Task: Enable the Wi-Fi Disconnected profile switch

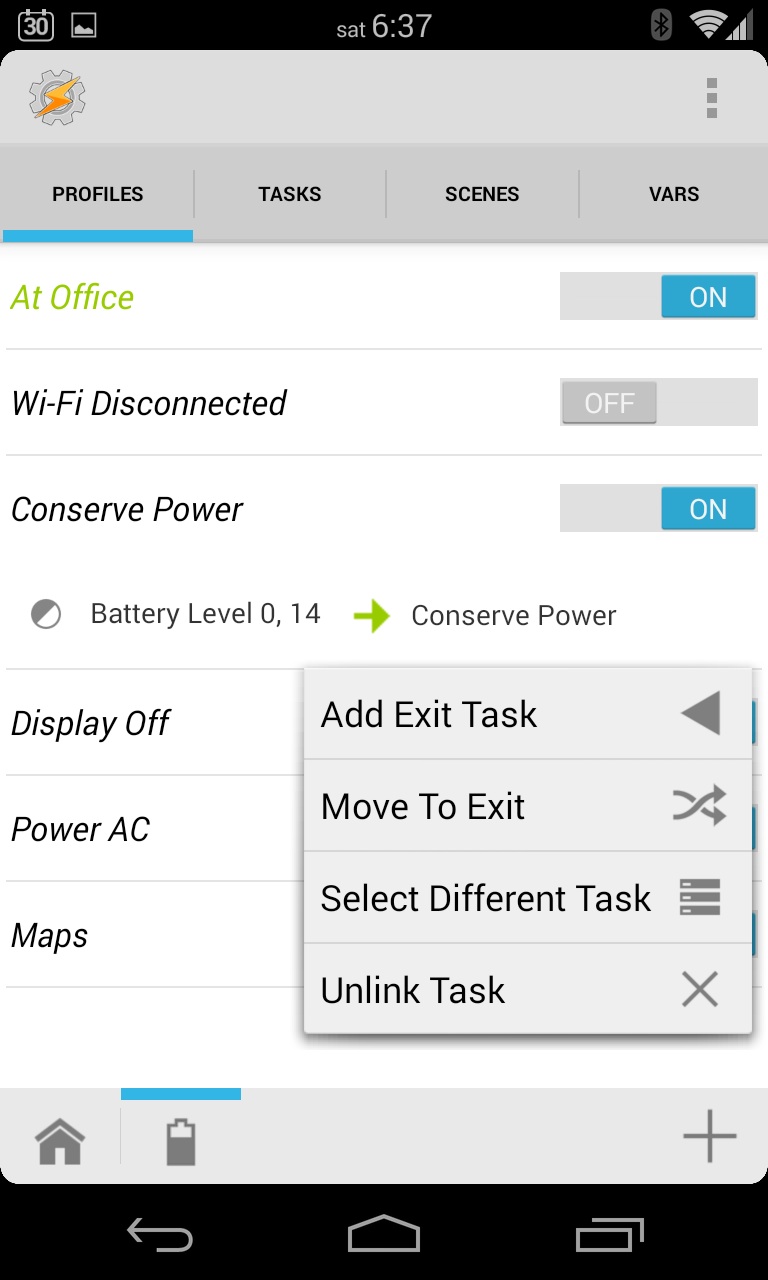Action: click(658, 403)
